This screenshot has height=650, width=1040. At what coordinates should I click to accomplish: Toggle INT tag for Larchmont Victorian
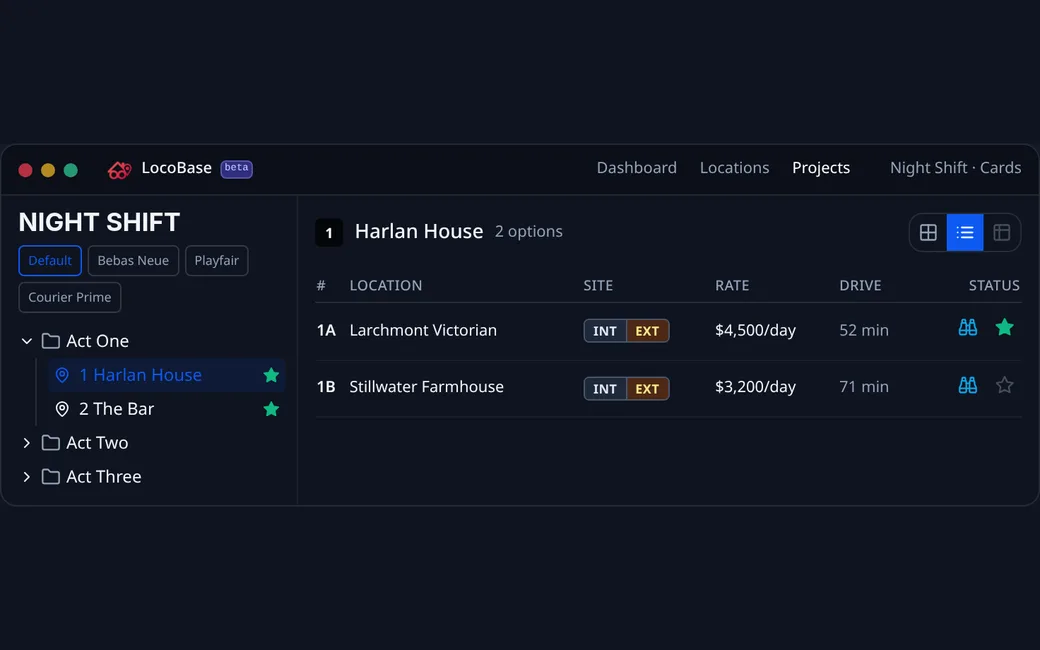pos(605,331)
